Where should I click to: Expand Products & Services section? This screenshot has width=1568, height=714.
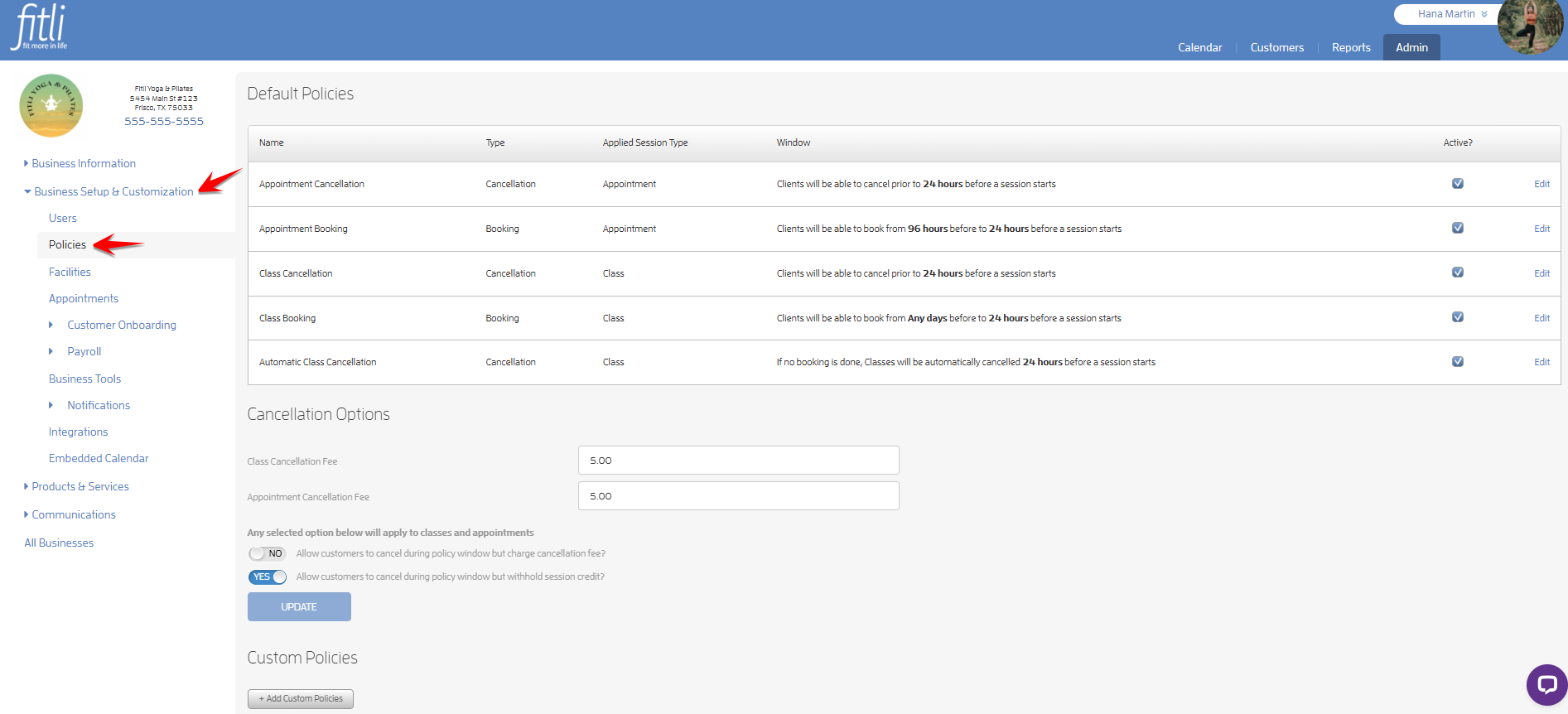76,486
